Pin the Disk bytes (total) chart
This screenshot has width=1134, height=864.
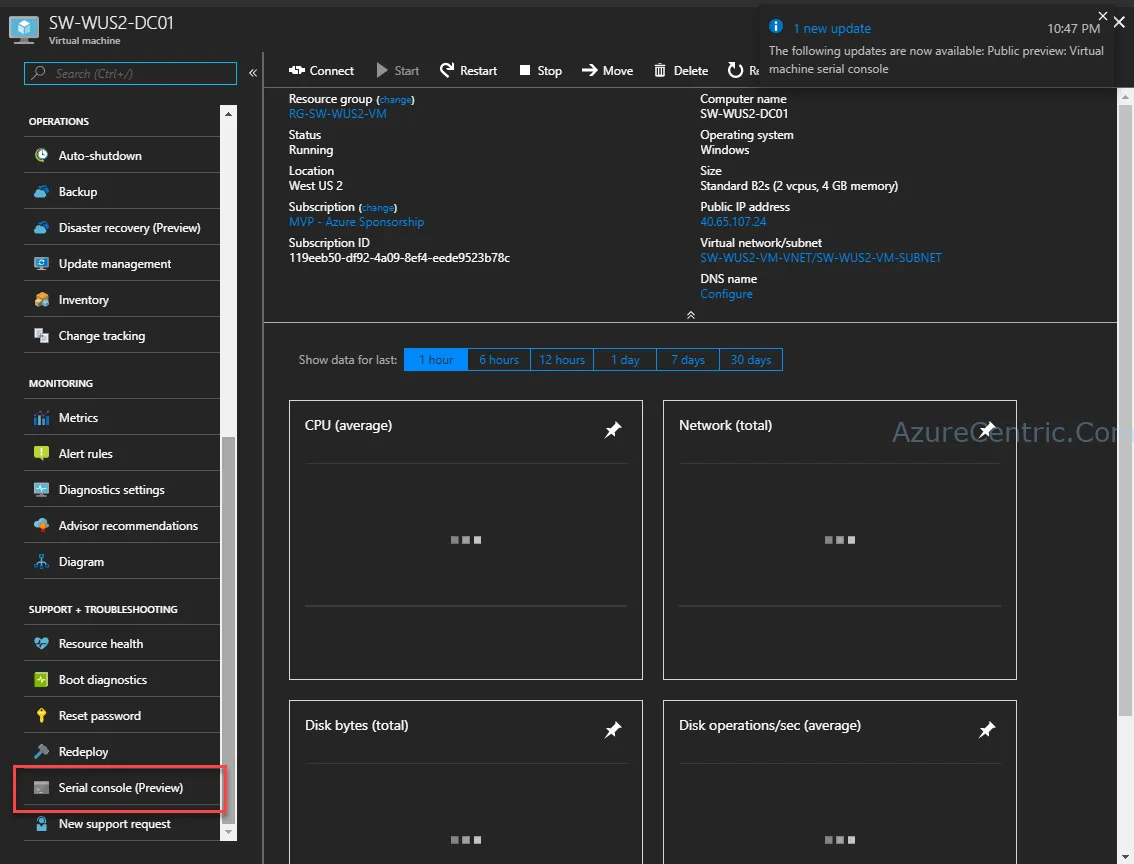[613, 730]
